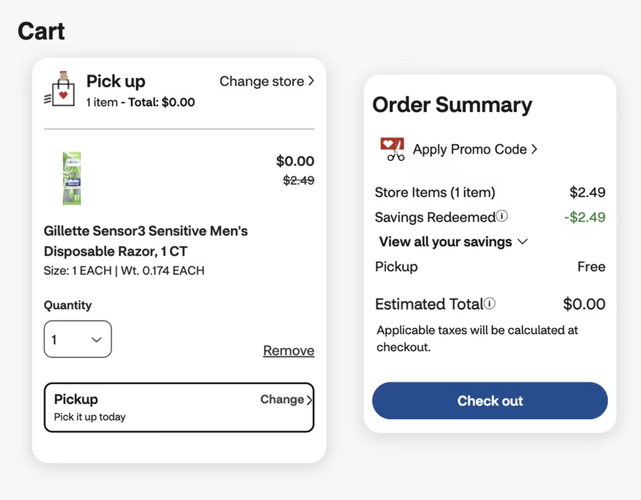Open the Savings Redeemed info icon
This screenshot has width=641, height=500.
coord(502,216)
